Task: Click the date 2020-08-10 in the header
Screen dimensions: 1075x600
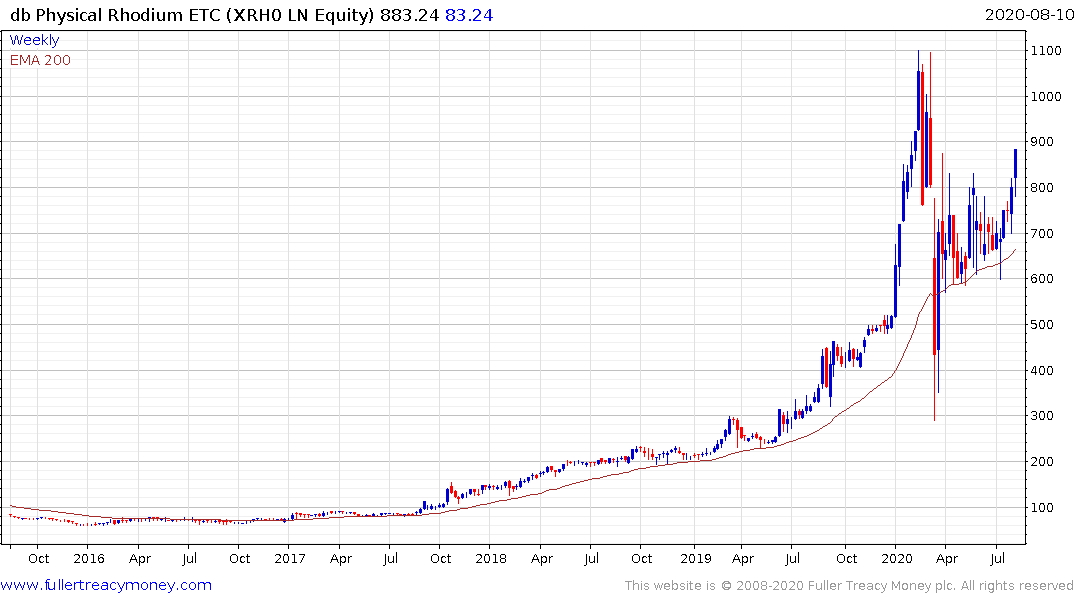Action: [1029, 15]
